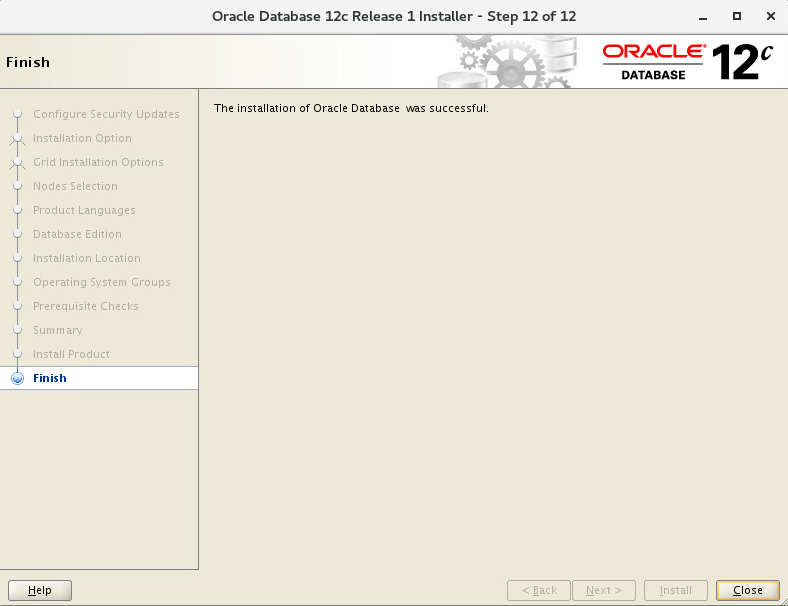Screen dimensions: 788x606
Task: Select the Database Edition step
Action: (77, 234)
